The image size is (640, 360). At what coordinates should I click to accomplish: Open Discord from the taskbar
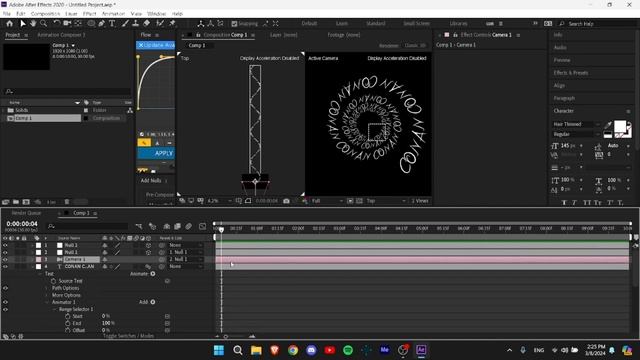(311, 350)
